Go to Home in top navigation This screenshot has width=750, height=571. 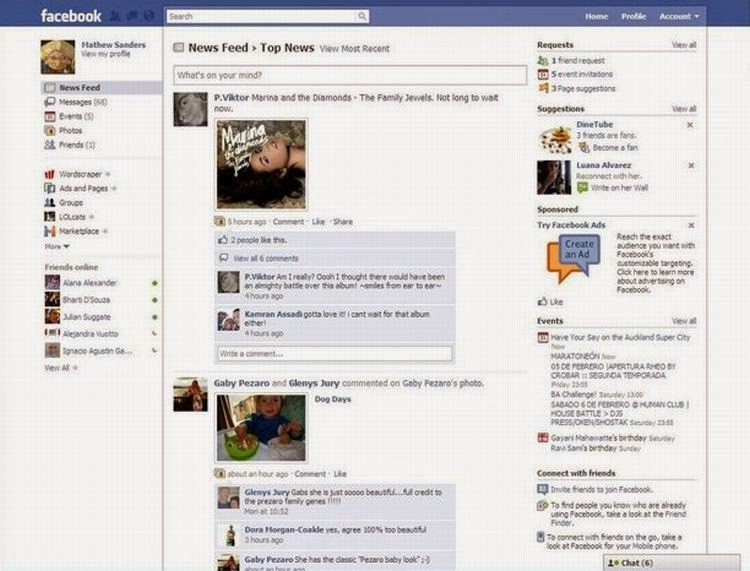click(x=596, y=16)
